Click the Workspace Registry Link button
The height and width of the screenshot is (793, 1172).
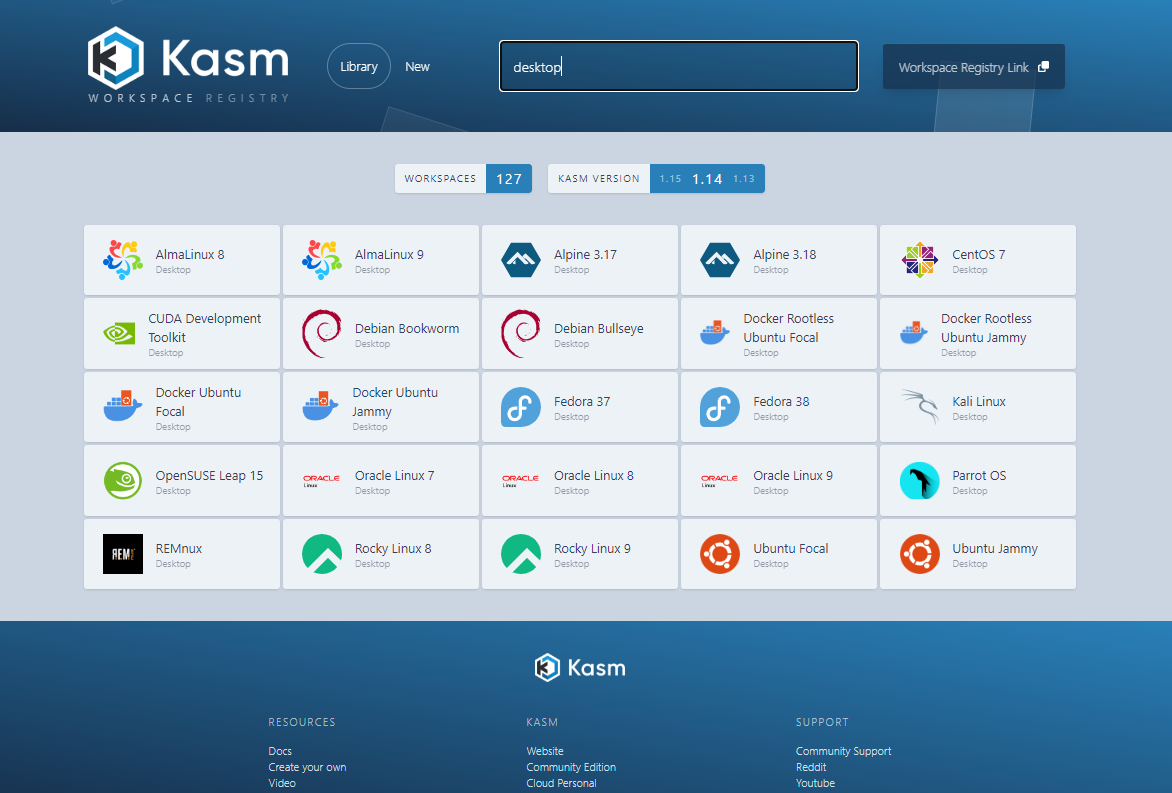pos(973,66)
